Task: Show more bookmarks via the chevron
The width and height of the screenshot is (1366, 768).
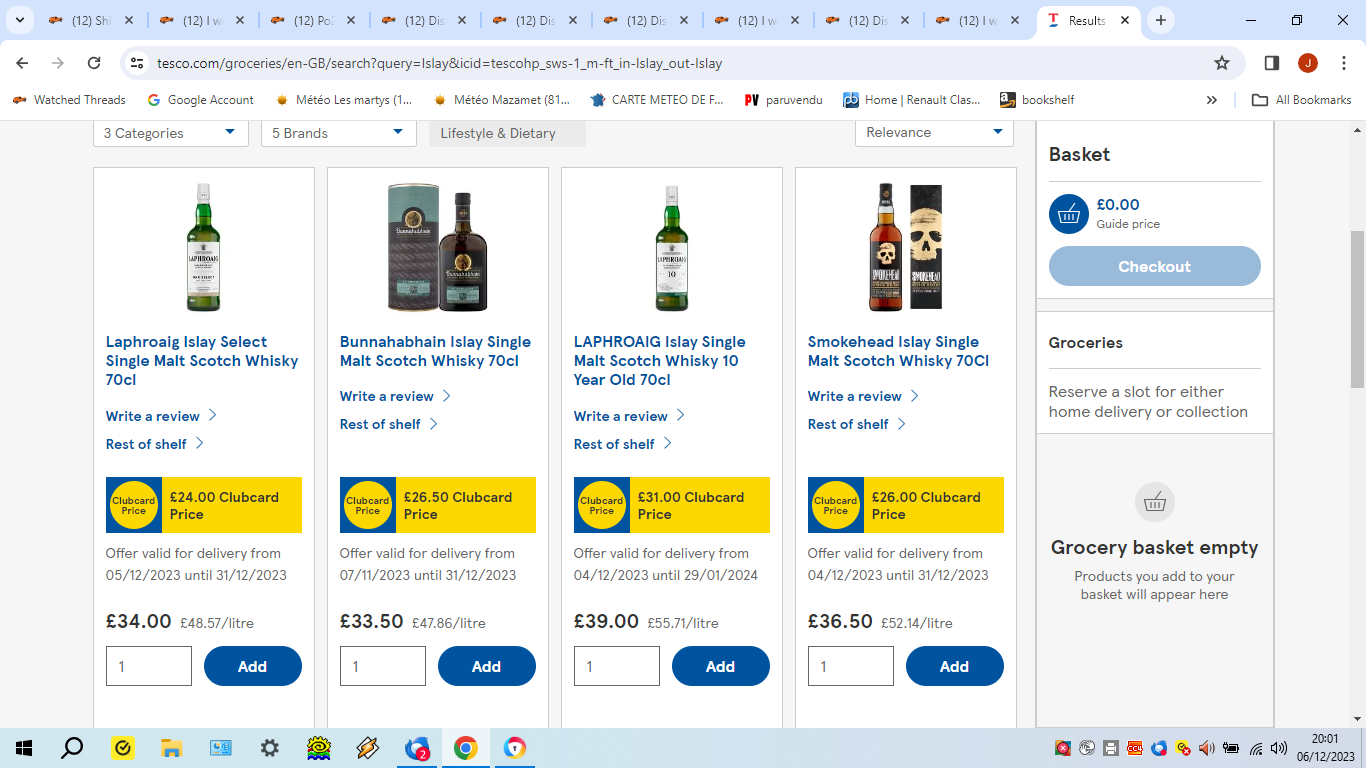Action: coord(1212,100)
